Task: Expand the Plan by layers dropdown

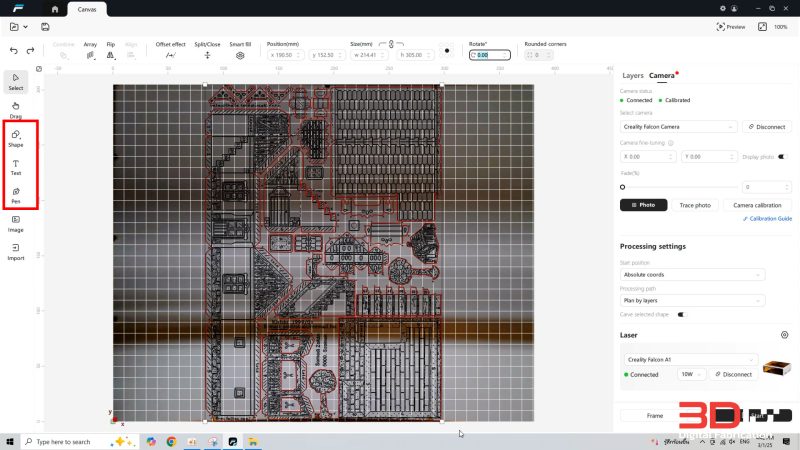Action: [692, 301]
